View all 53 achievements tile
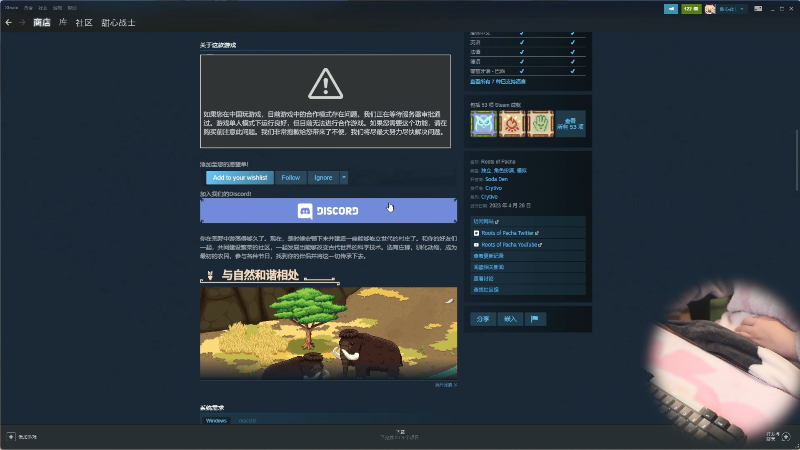Image resolution: width=800 pixels, height=450 pixels. (570, 123)
